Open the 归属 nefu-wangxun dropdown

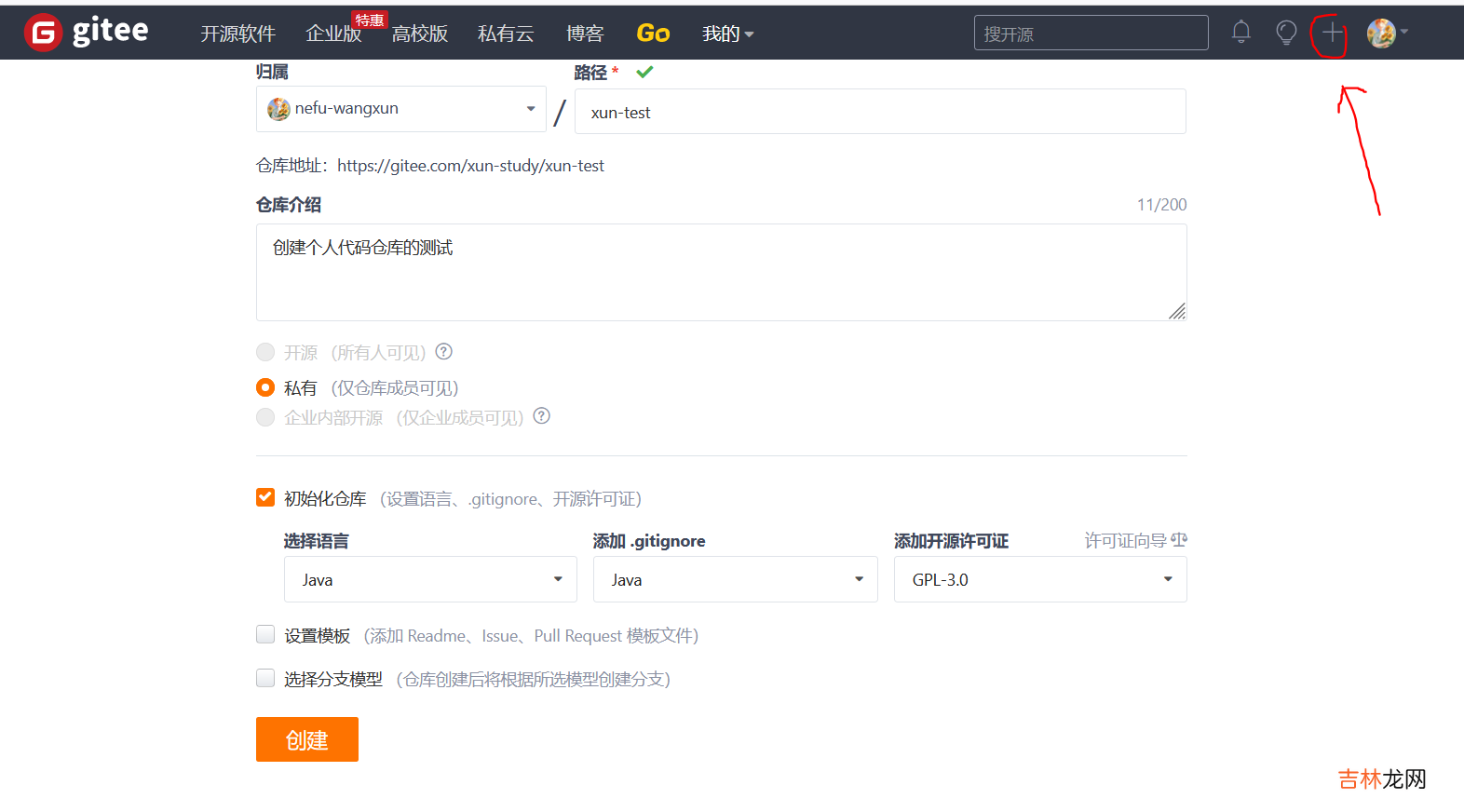point(400,109)
